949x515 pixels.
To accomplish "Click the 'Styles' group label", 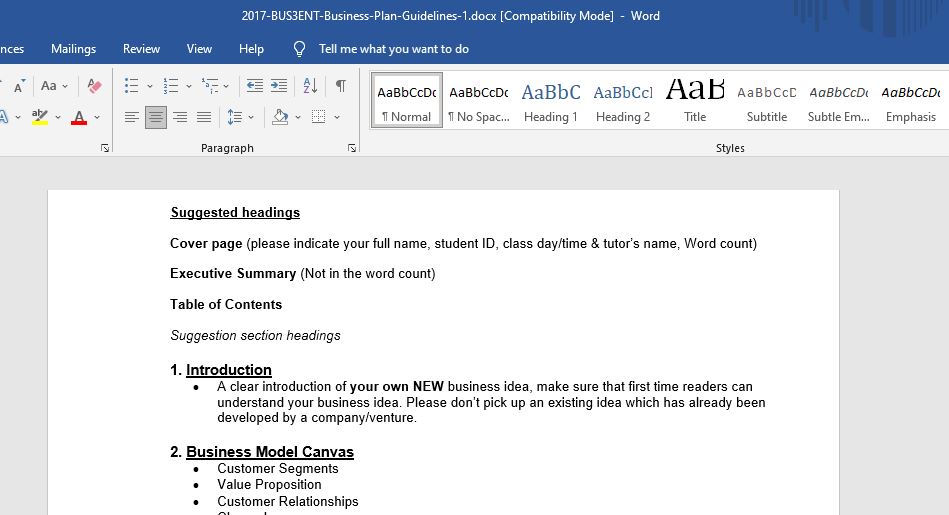I will [730, 148].
